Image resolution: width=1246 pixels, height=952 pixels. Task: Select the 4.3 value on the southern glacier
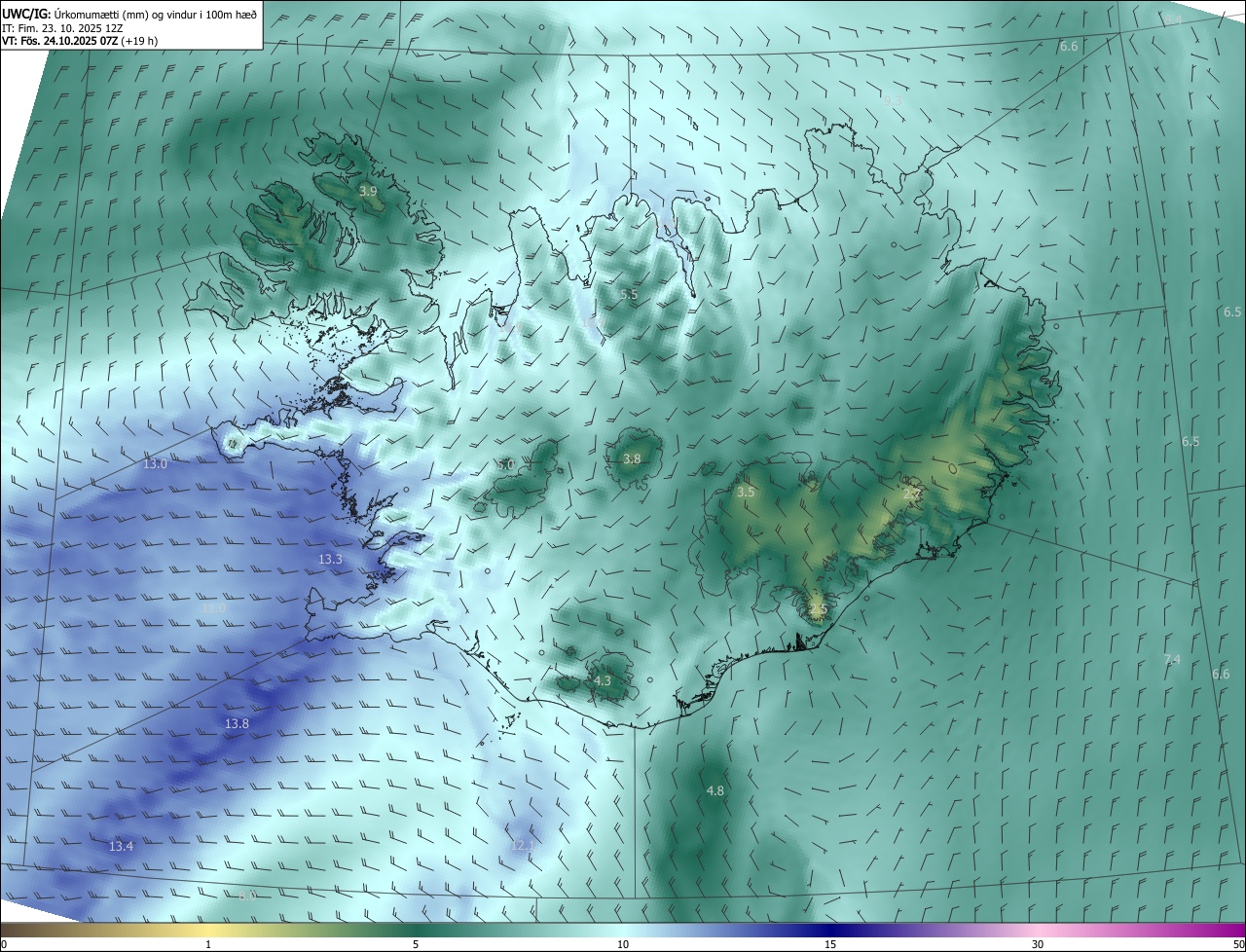click(602, 680)
